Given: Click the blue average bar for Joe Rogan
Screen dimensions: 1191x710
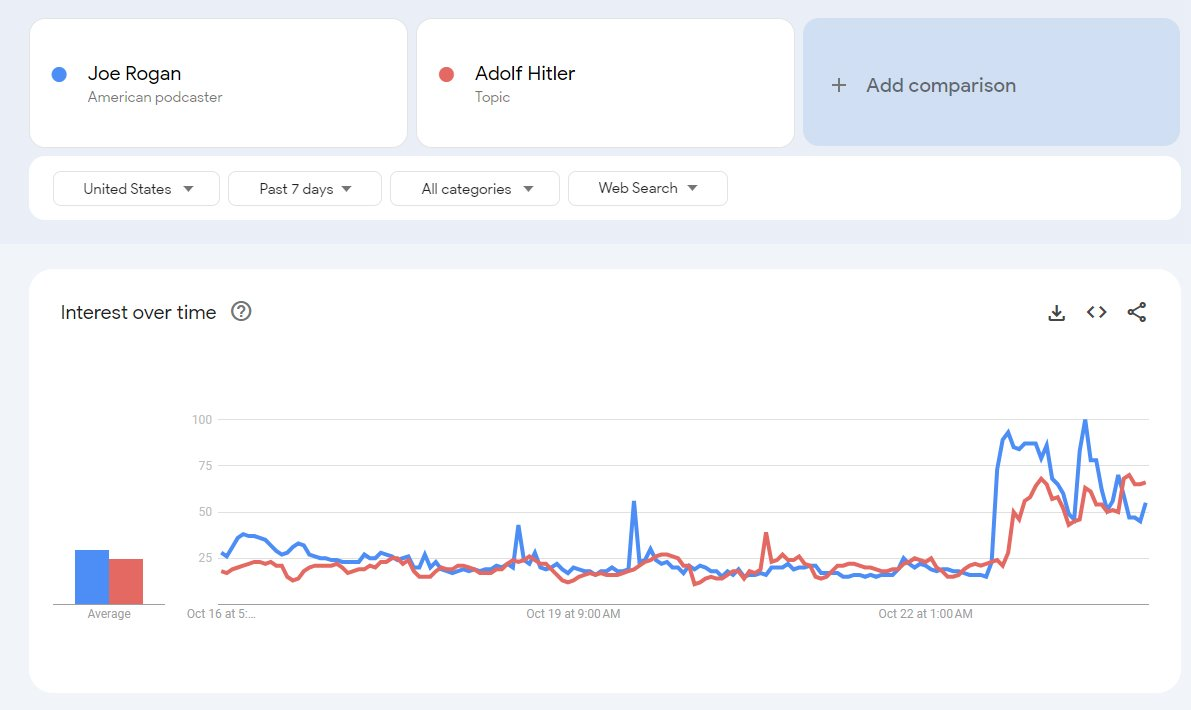Looking at the screenshot, I should (x=92, y=577).
